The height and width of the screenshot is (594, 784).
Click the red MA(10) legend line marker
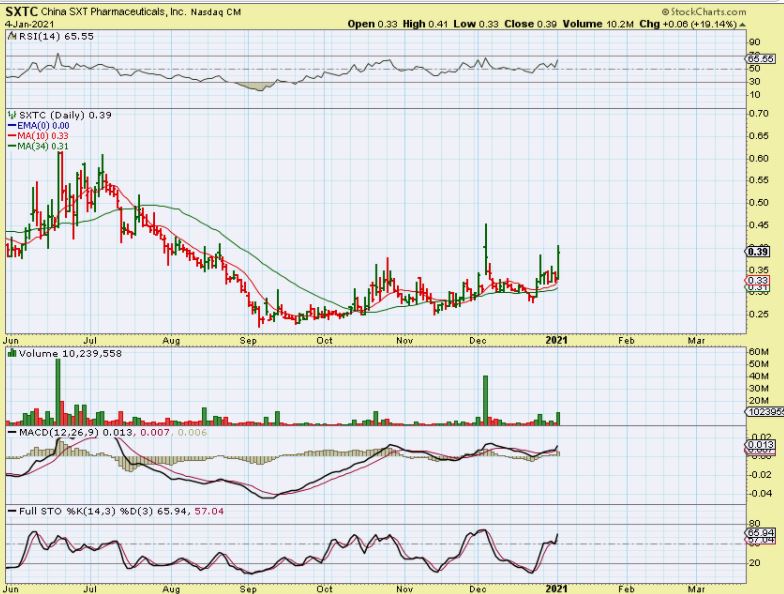pos(12,136)
